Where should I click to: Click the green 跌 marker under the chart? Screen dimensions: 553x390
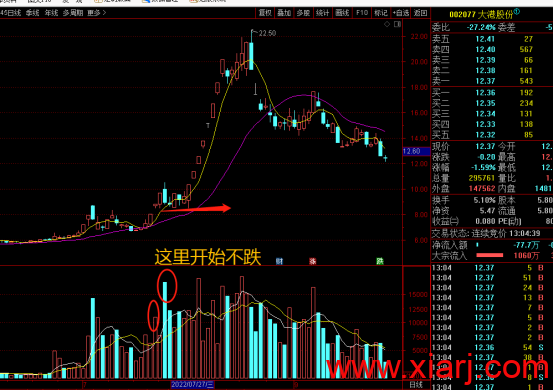[379, 261]
